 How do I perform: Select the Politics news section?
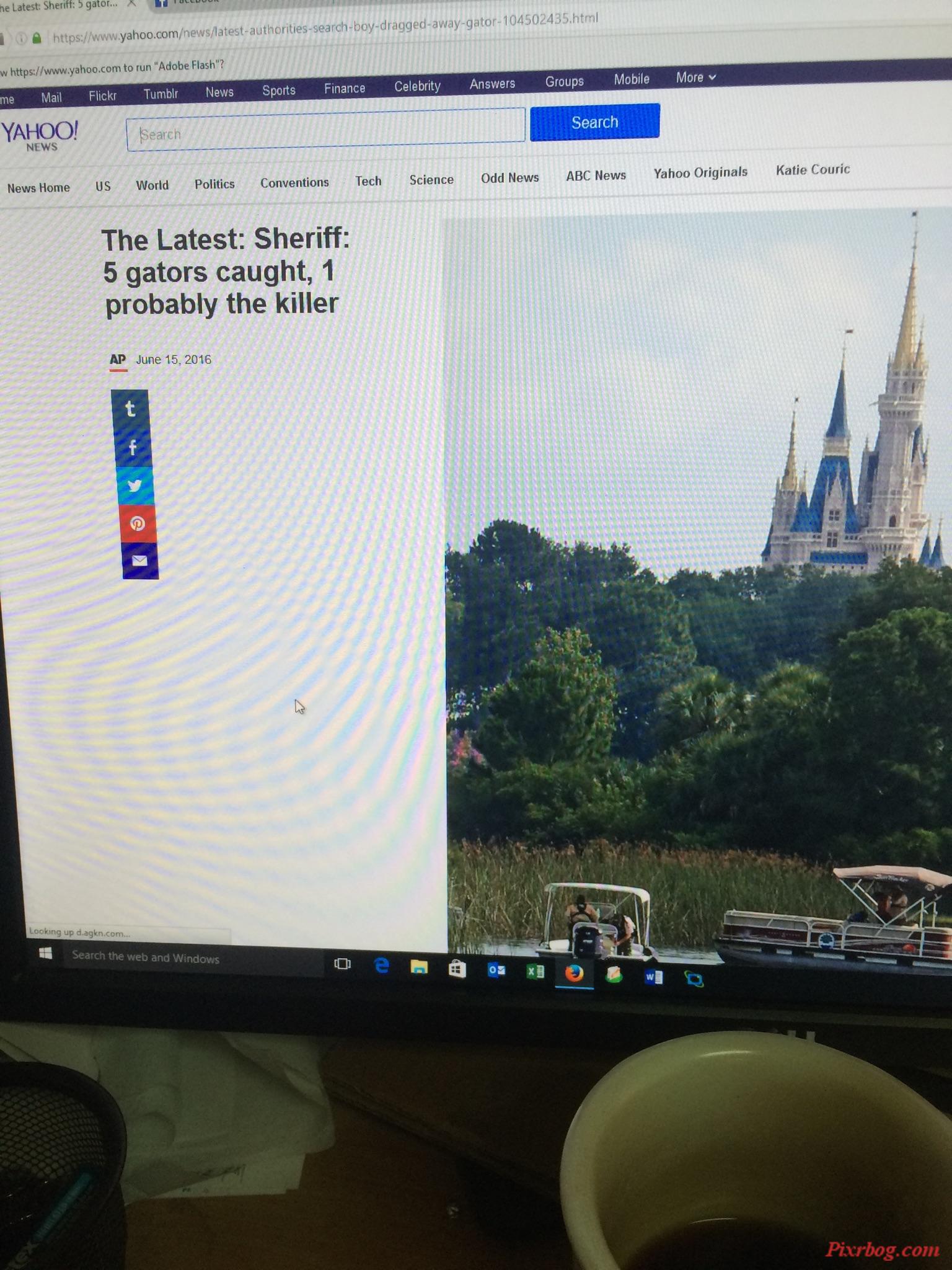point(214,184)
